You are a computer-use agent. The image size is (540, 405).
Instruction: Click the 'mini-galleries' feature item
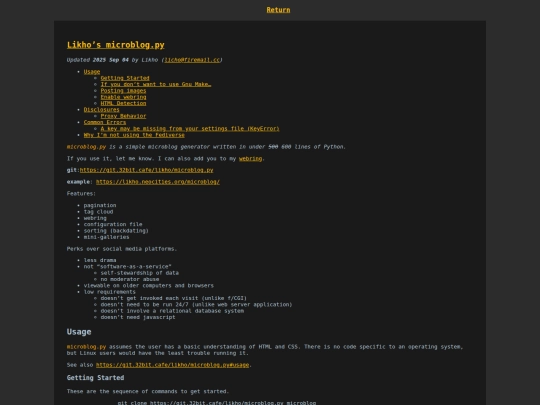click(106, 237)
